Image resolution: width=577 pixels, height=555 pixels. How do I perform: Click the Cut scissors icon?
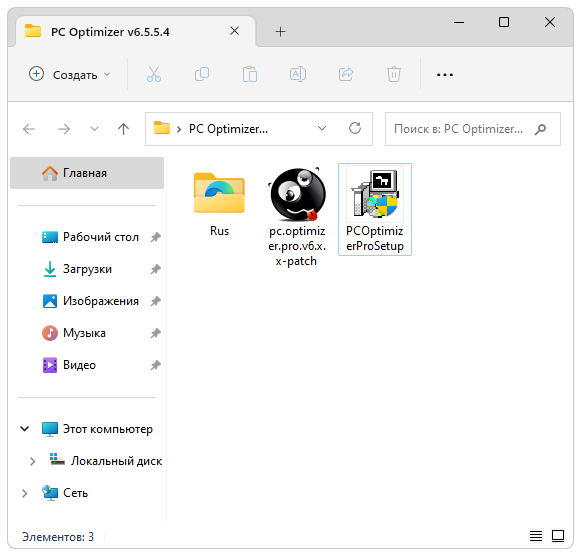coord(154,74)
